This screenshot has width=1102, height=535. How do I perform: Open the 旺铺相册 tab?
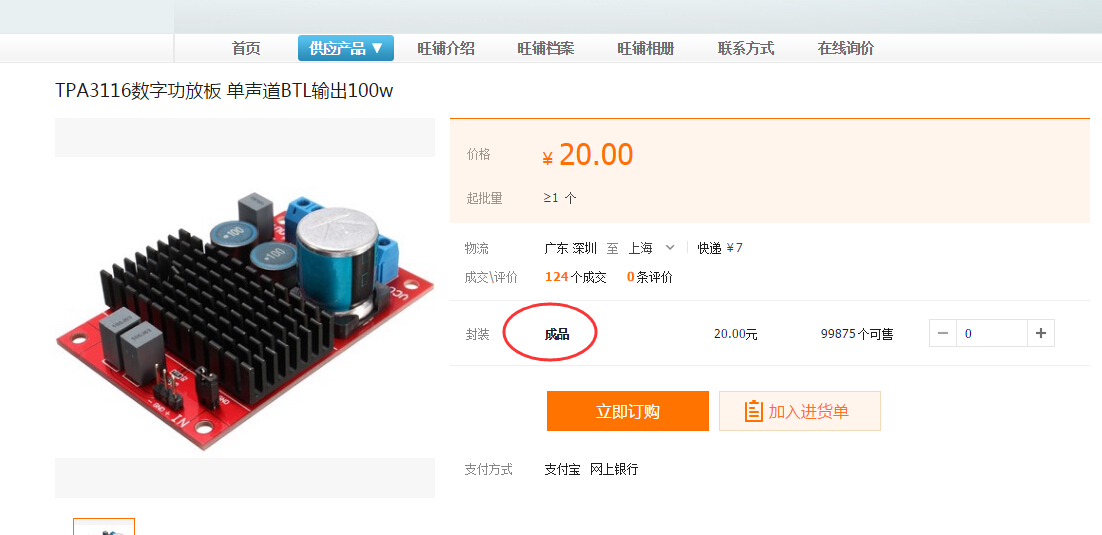click(646, 49)
